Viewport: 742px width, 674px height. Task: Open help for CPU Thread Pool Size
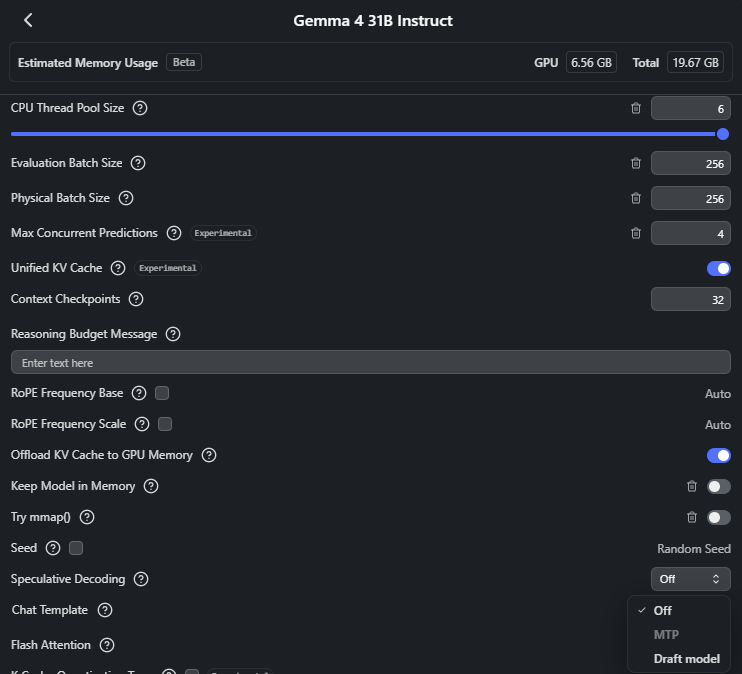(140, 108)
